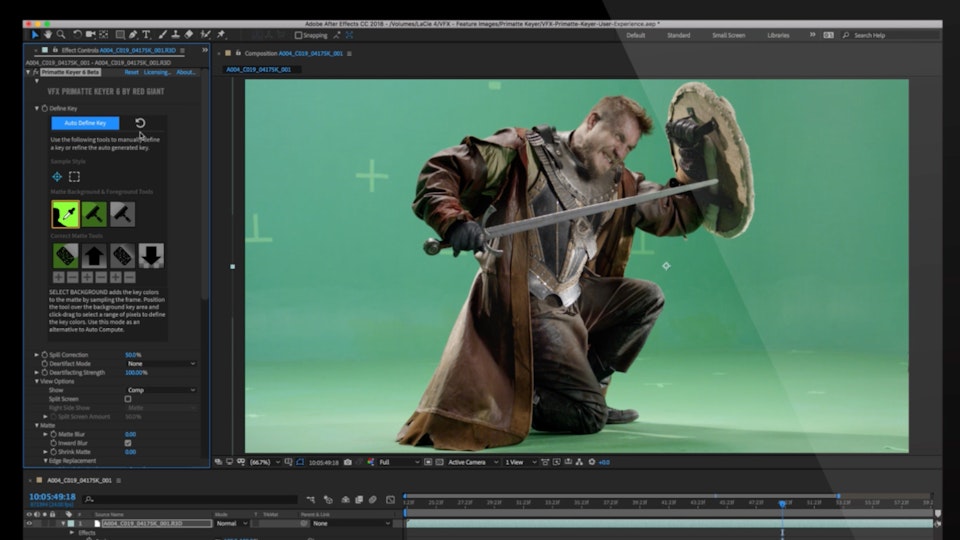
Task: Select the Type tool
Action: coord(146,35)
